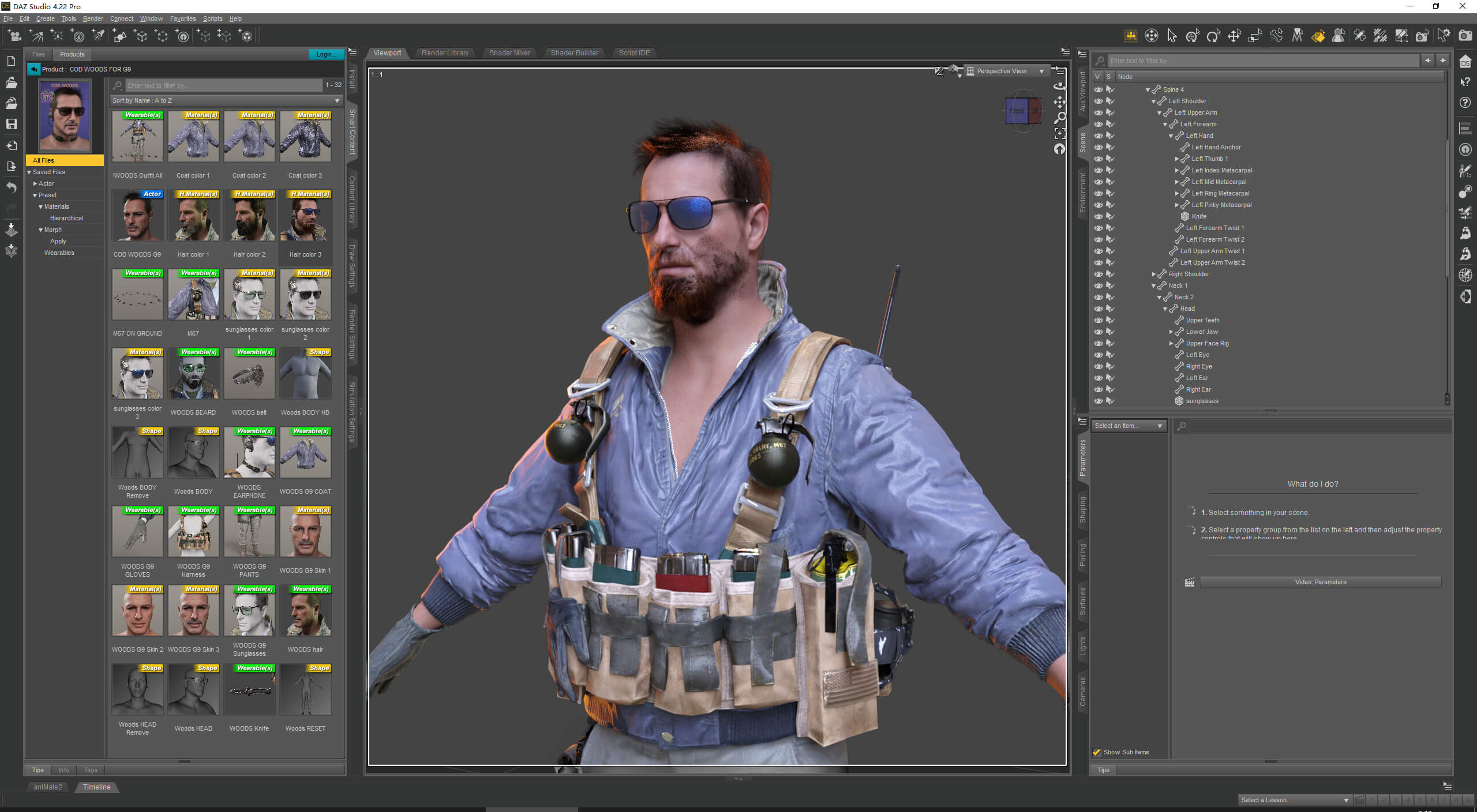
Task: Open the Sort by Name dropdown
Action: click(x=226, y=100)
